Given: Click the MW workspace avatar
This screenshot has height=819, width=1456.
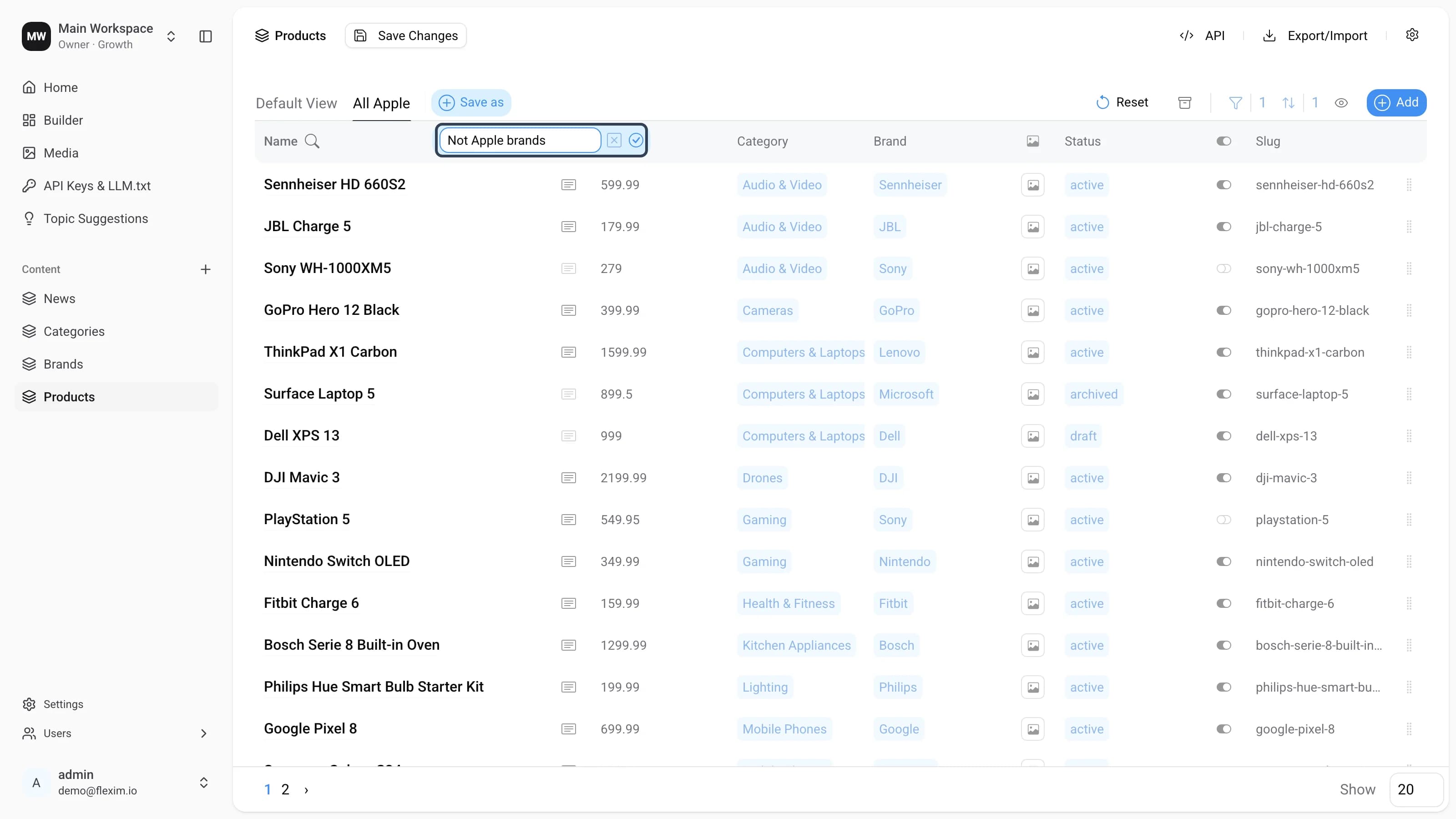Looking at the screenshot, I should tap(36, 36).
